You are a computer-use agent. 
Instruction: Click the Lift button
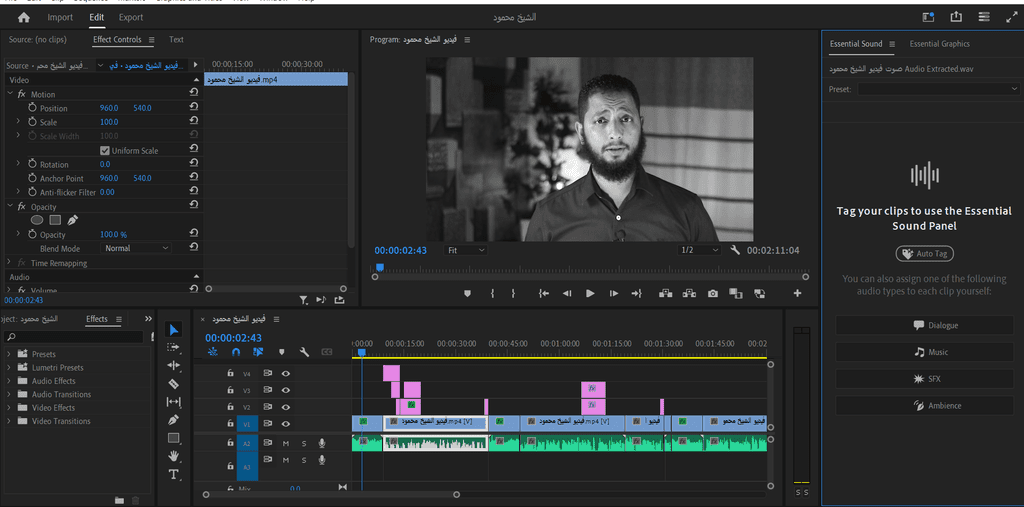tap(665, 294)
